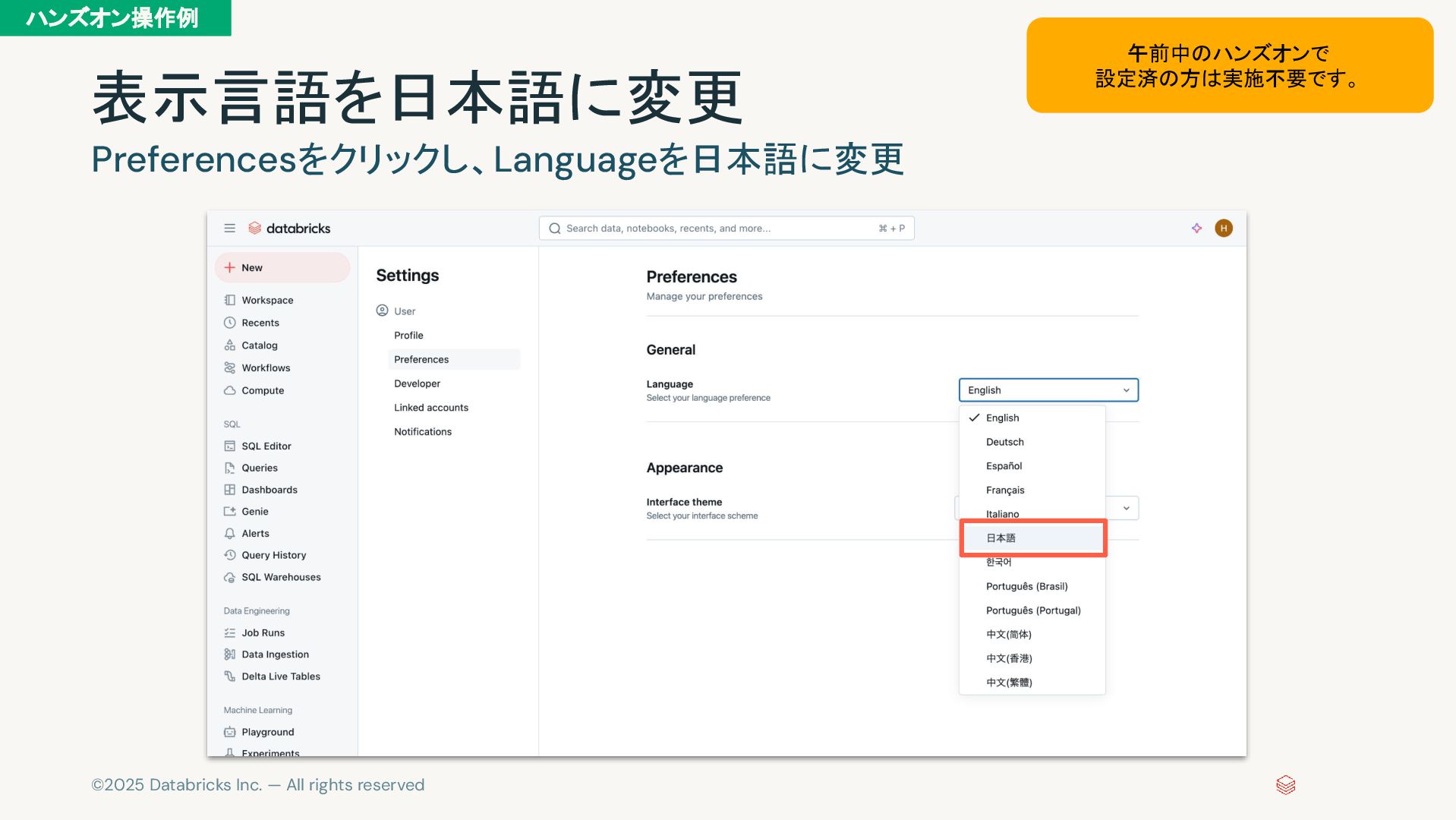
Task: Click the user avatar icon
Action: 1223,229
